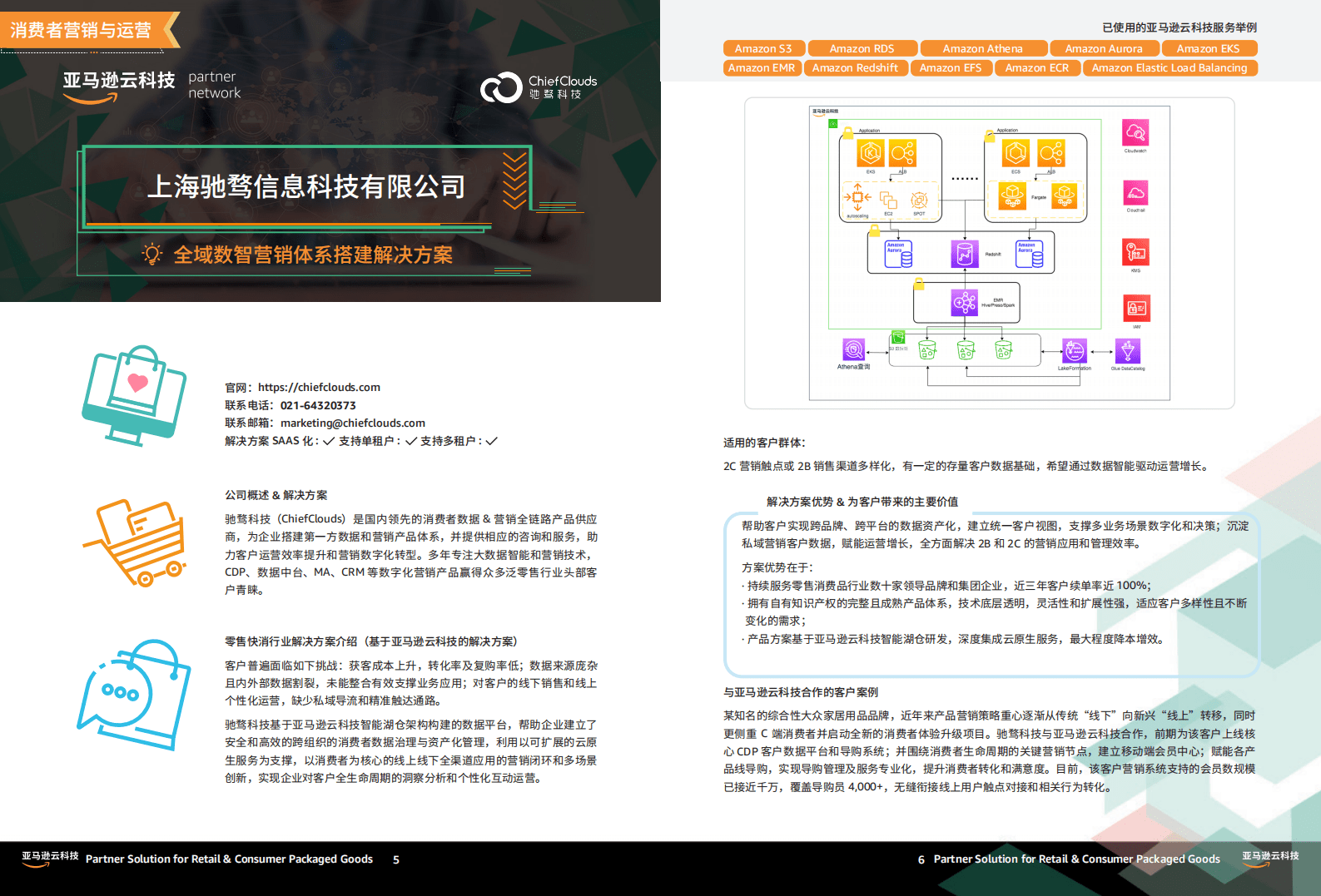Click the orange Amazon Aurora service tag

(x=1104, y=48)
